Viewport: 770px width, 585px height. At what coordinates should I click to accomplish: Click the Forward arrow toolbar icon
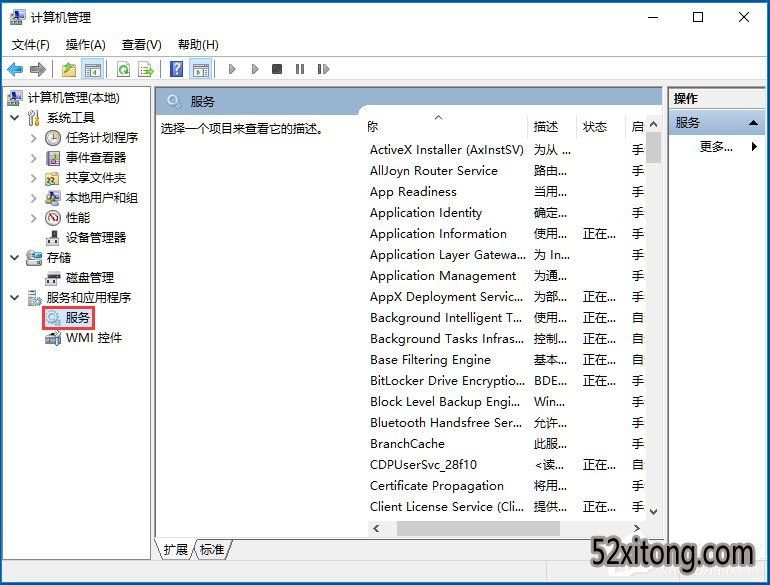pos(38,69)
